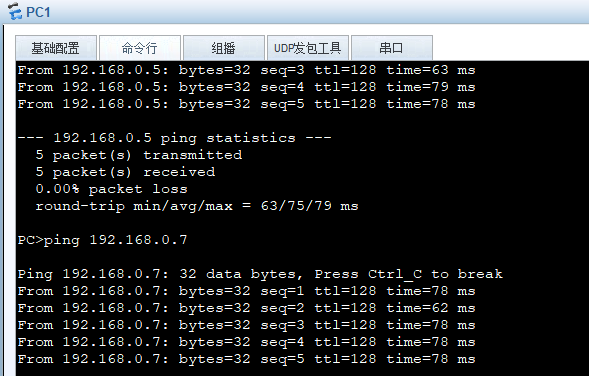Click the PC1 window title text
This screenshot has height=376, width=589.
click(x=38, y=12)
